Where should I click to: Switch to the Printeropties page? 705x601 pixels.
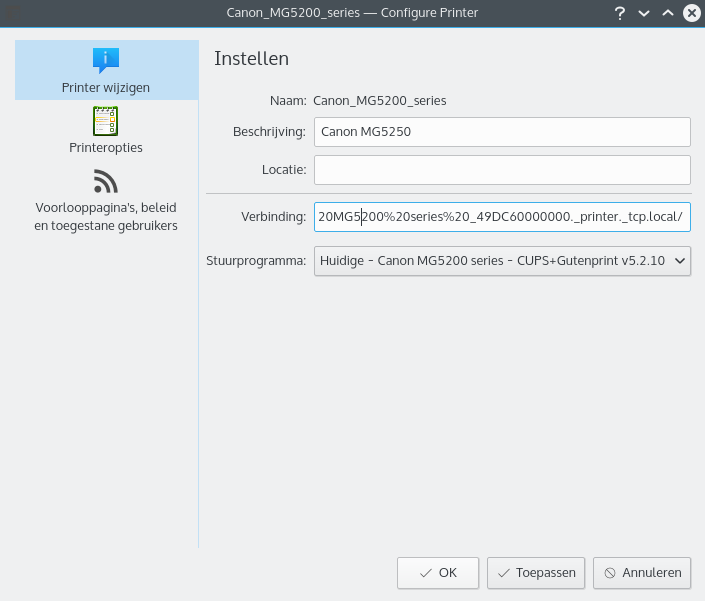[x=106, y=147]
